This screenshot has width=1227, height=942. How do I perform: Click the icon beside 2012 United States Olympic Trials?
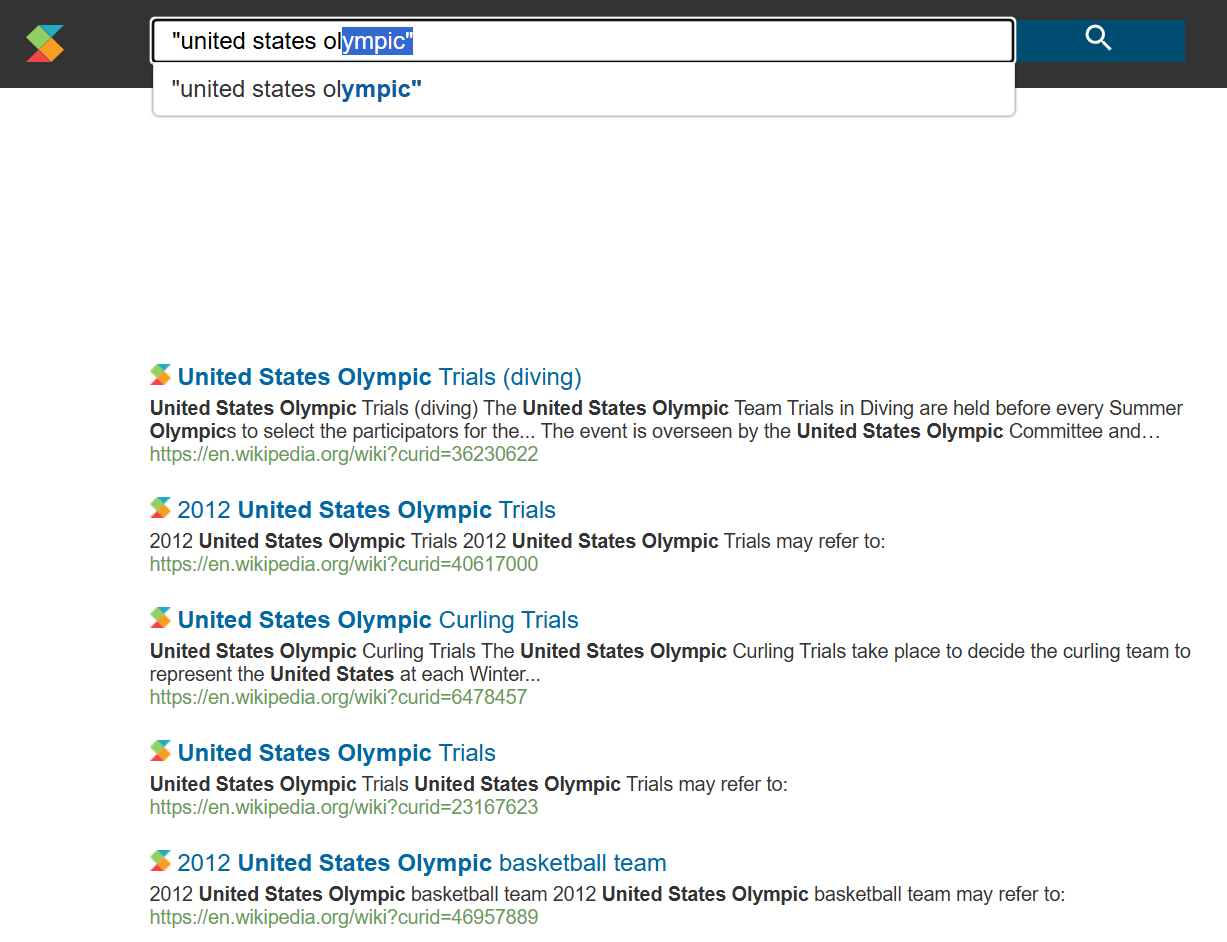click(161, 509)
